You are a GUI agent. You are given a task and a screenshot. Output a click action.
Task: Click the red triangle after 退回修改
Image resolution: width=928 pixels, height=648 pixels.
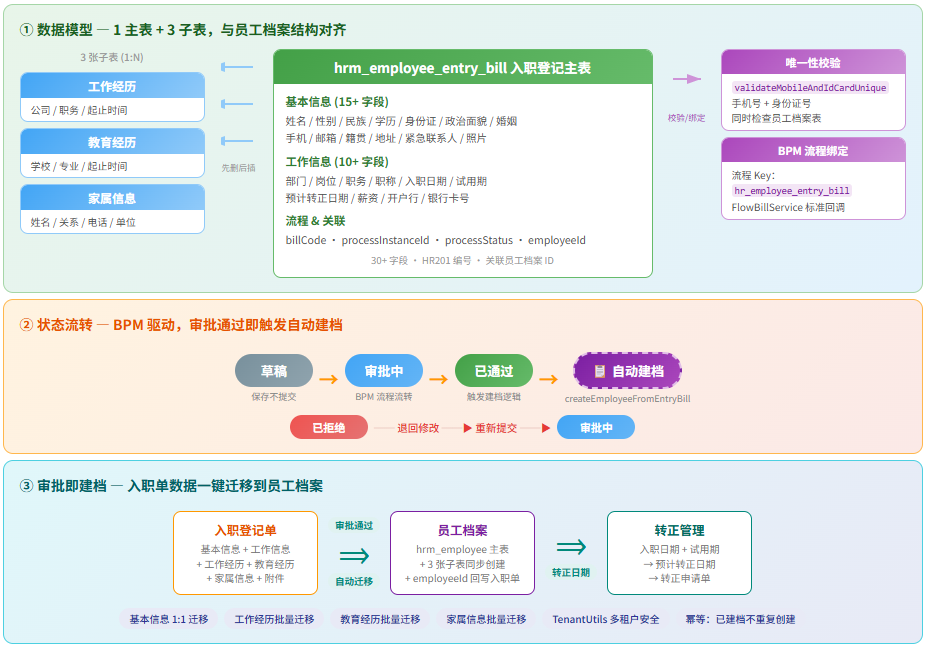(467, 428)
